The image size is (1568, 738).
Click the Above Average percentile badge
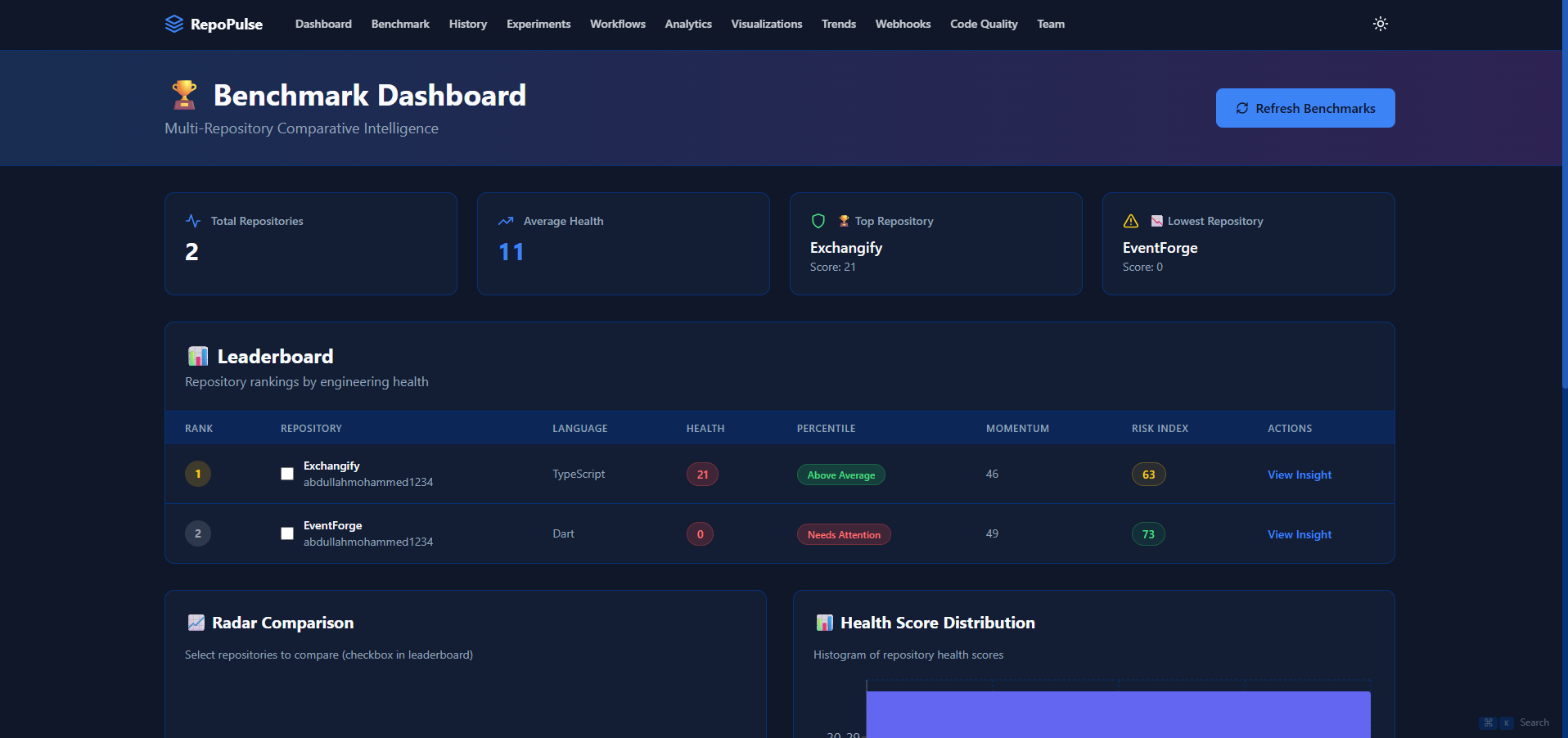coord(841,475)
